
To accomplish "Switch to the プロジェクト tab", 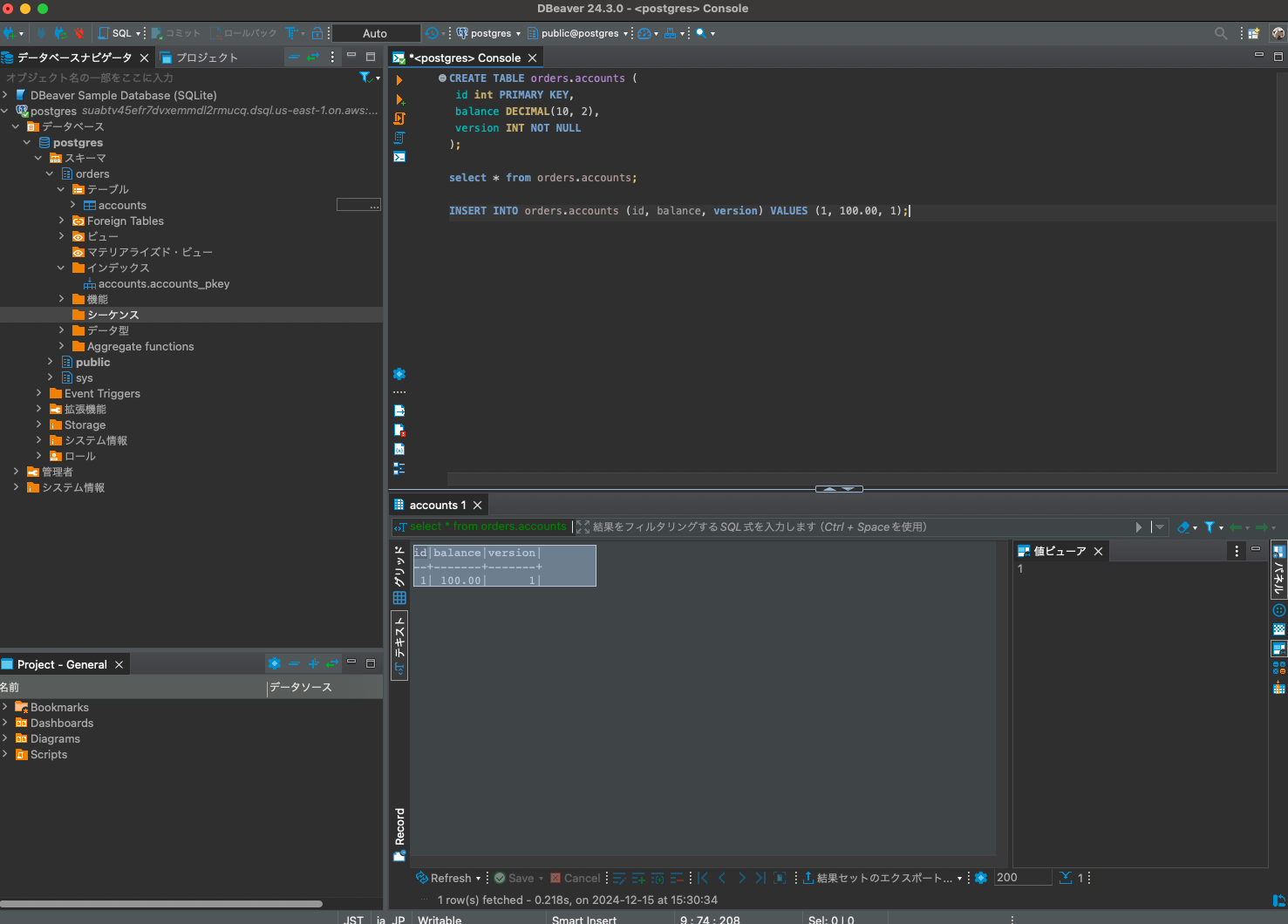I will 199,58.
